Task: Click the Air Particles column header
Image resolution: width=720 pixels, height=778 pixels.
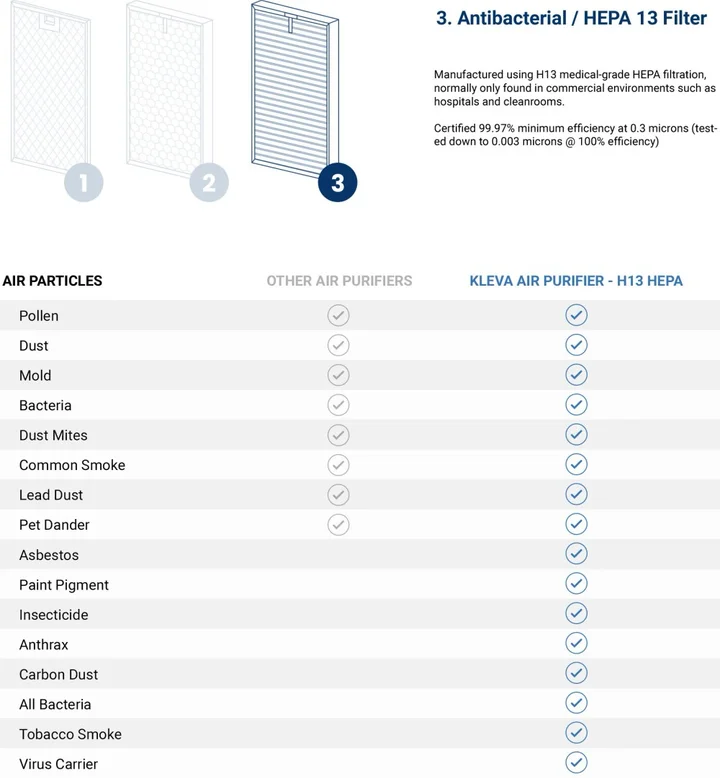Action: pyautogui.click(x=52, y=281)
